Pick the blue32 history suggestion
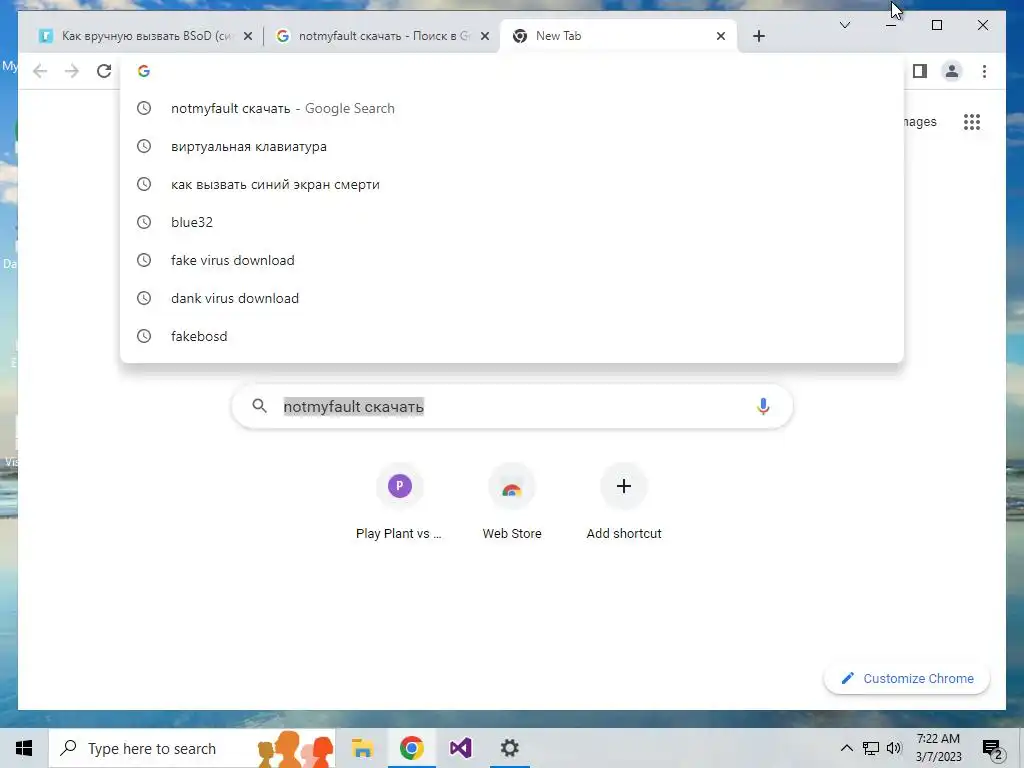 tap(512, 222)
